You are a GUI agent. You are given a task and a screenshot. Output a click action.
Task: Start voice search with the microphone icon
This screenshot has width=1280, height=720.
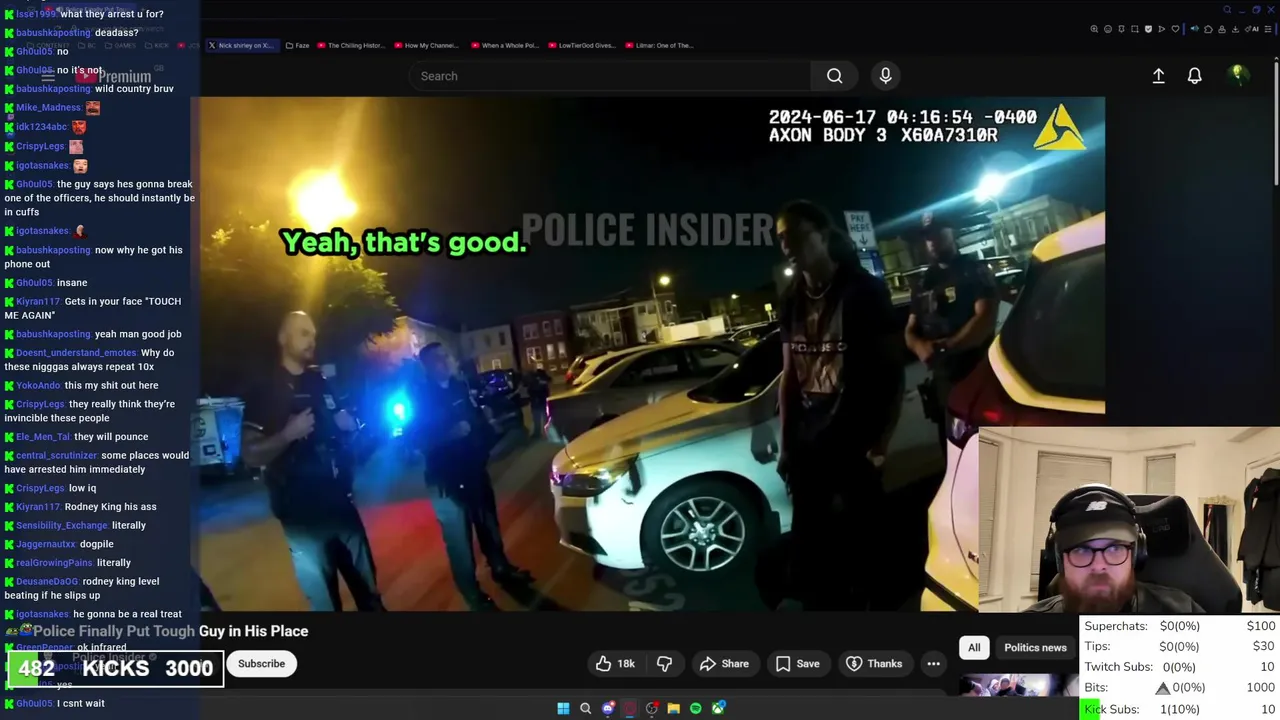coord(885,76)
